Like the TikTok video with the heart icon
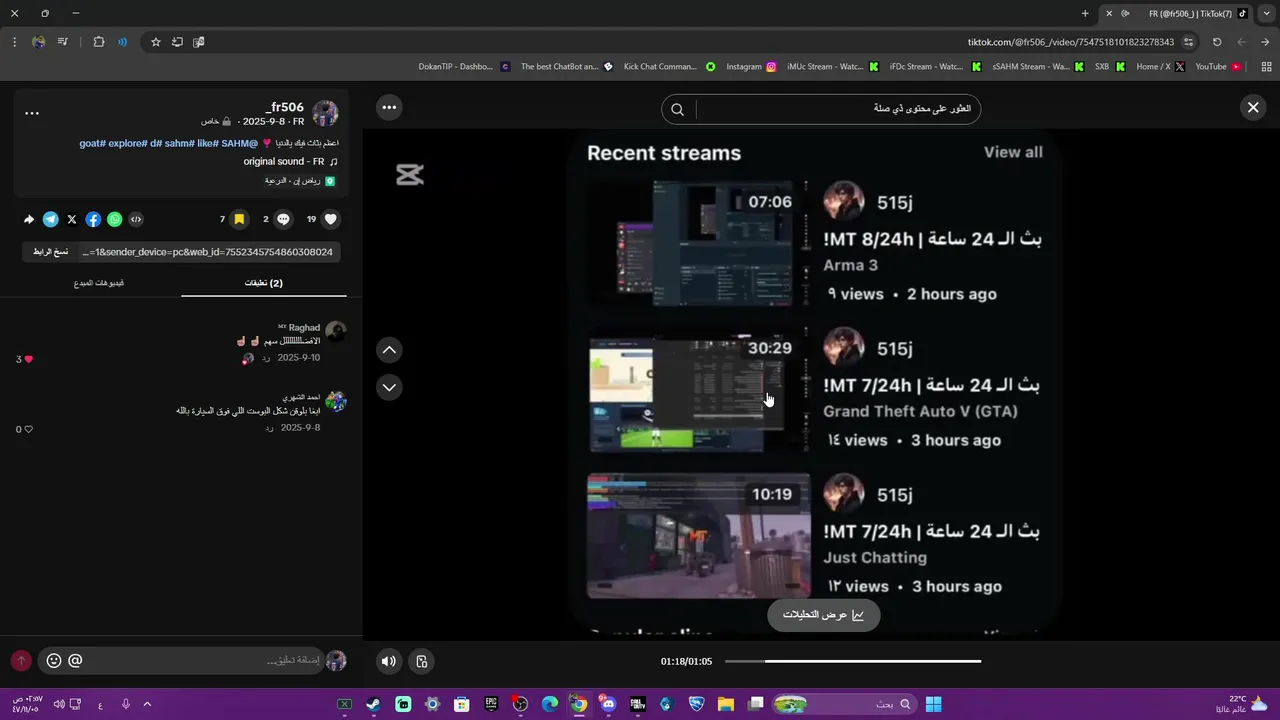This screenshot has width=1280, height=720. click(x=331, y=219)
